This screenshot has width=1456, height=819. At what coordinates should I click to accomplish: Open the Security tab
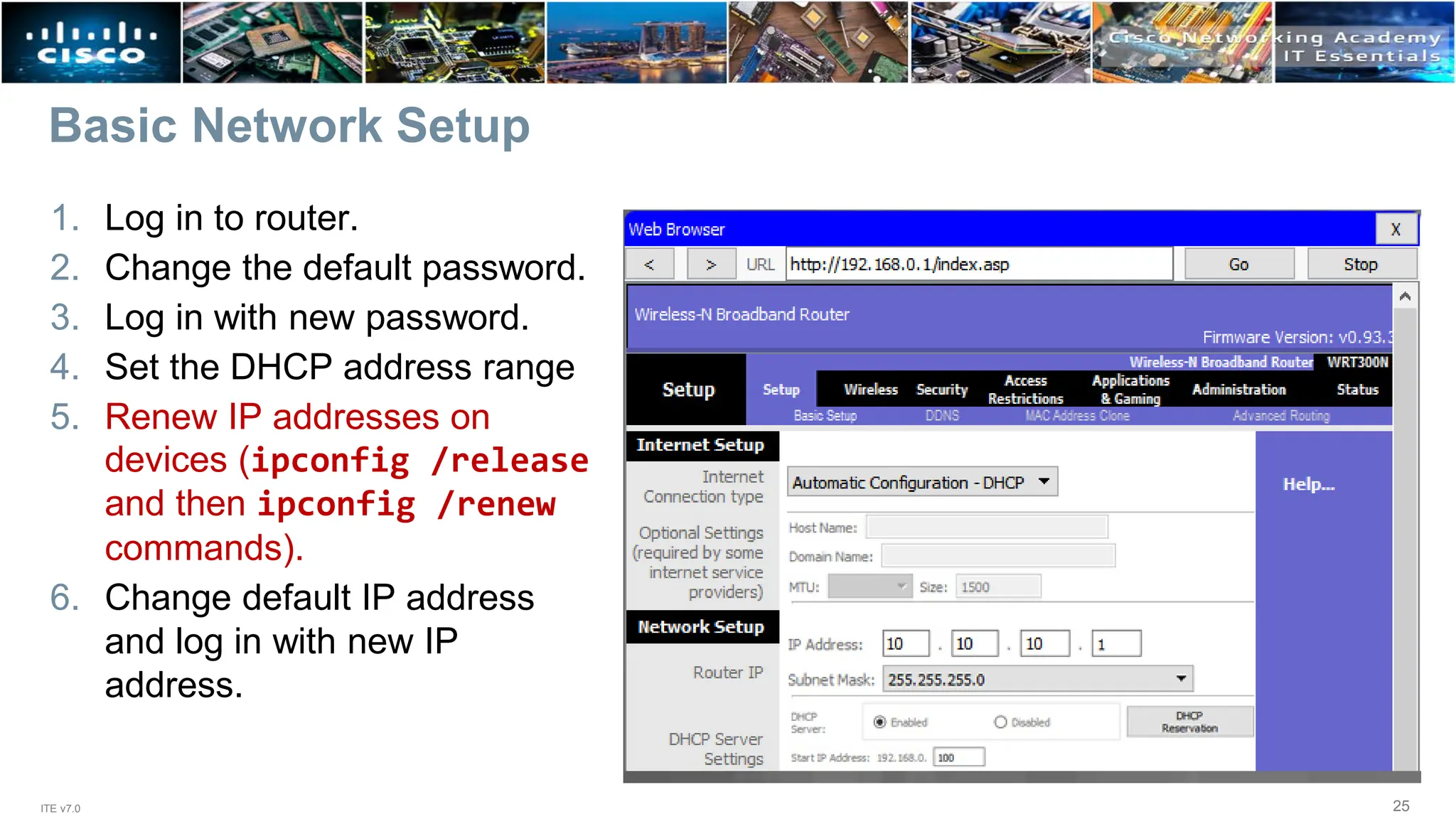point(942,390)
